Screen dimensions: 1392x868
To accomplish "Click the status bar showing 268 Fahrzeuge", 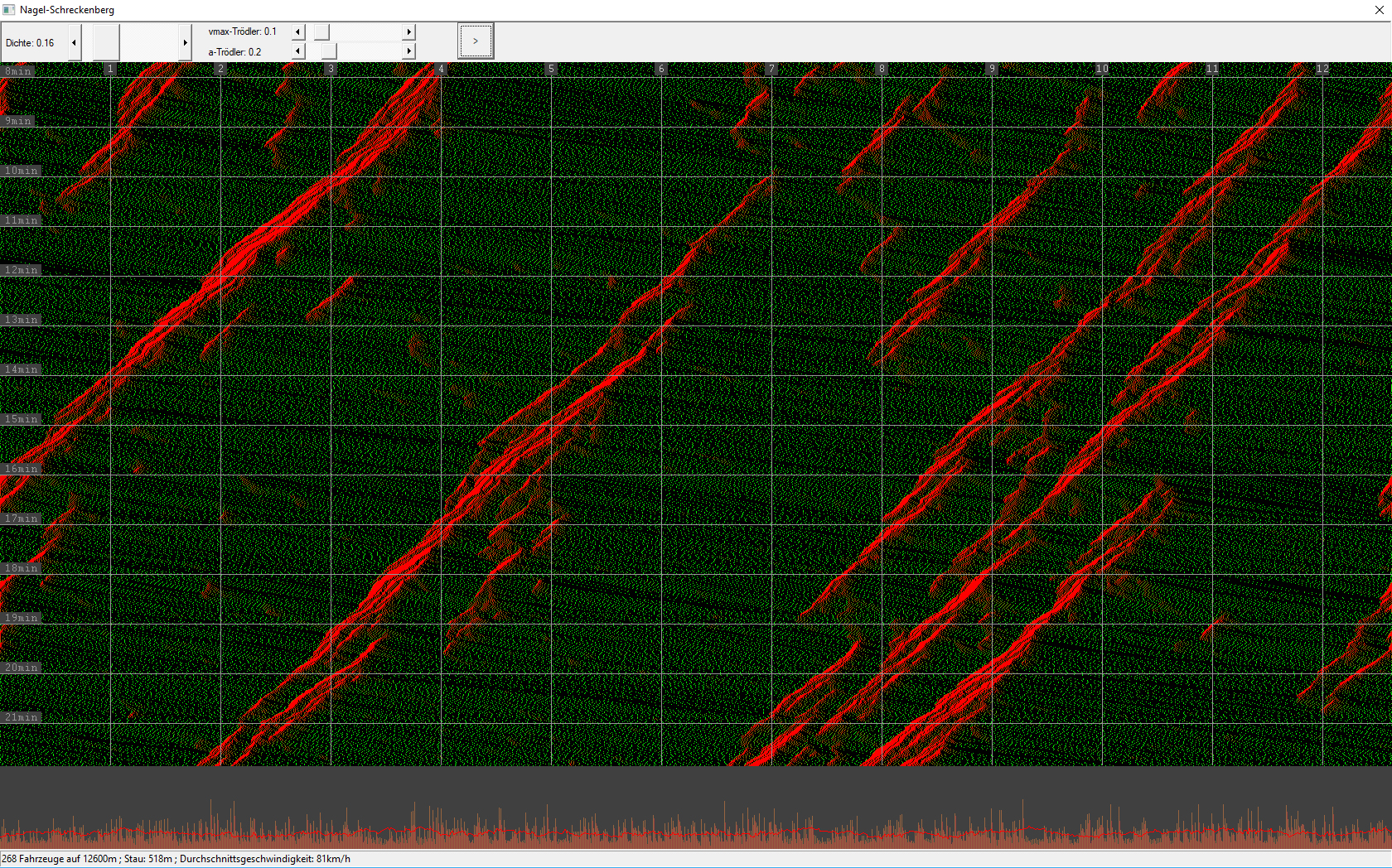I will click(x=176, y=859).
